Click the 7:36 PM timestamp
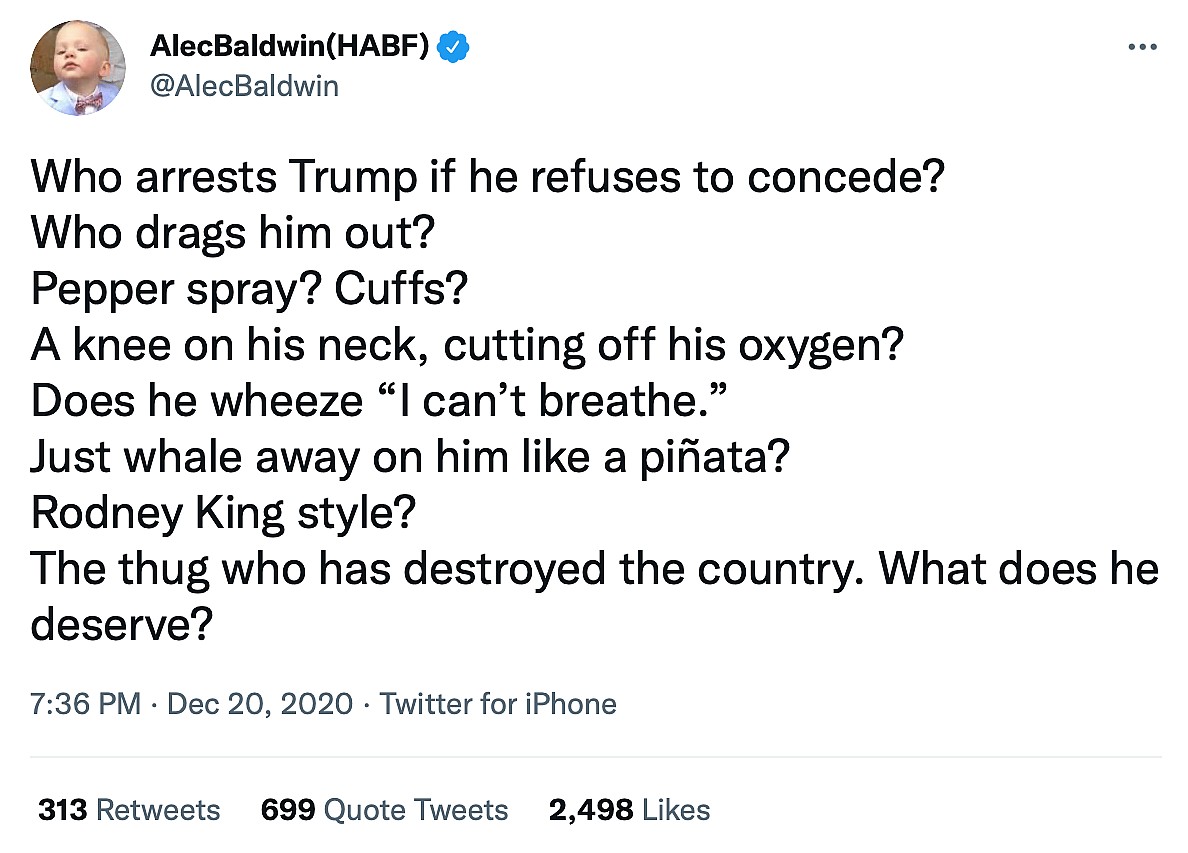Image resolution: width=1188 pixels, height=853 pixels. pos(86,704)
